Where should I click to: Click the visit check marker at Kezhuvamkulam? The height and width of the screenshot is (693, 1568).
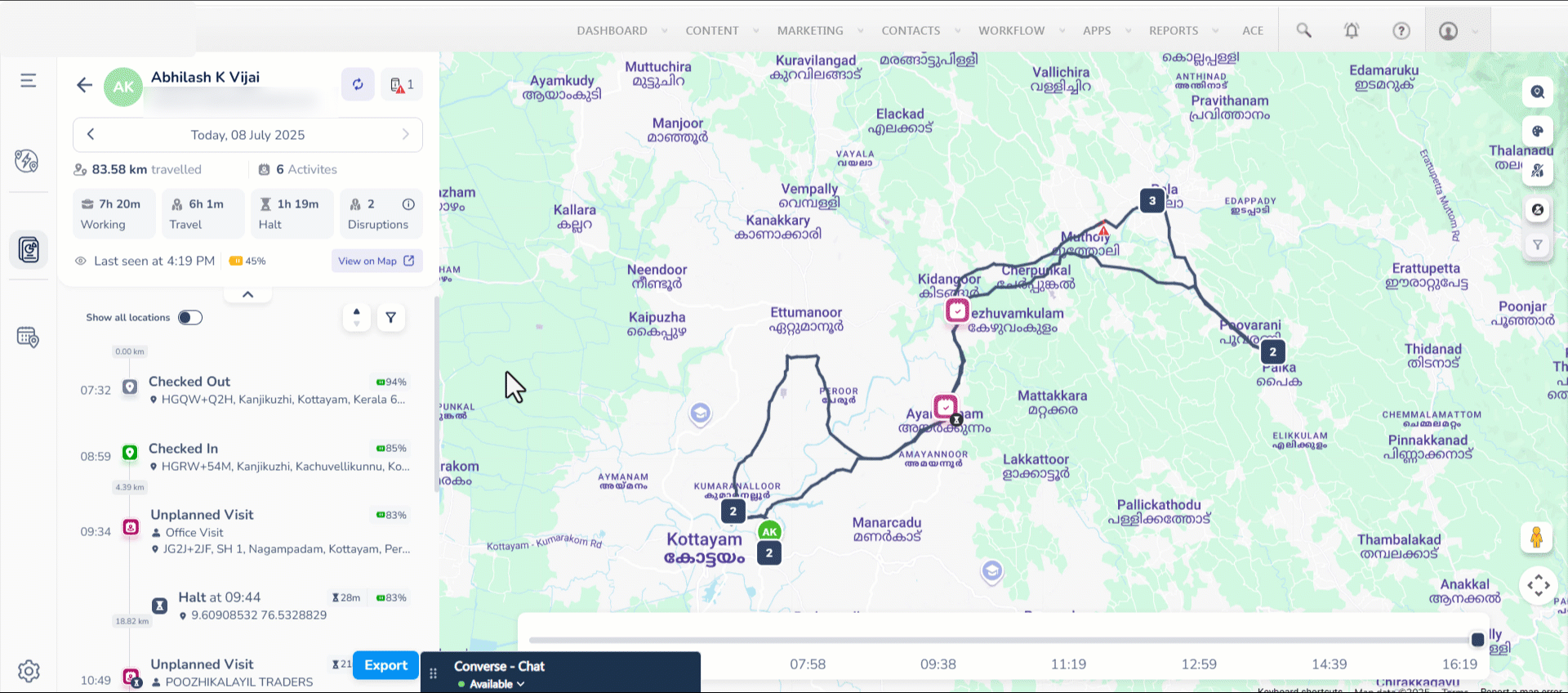click(x=957, y=311)
